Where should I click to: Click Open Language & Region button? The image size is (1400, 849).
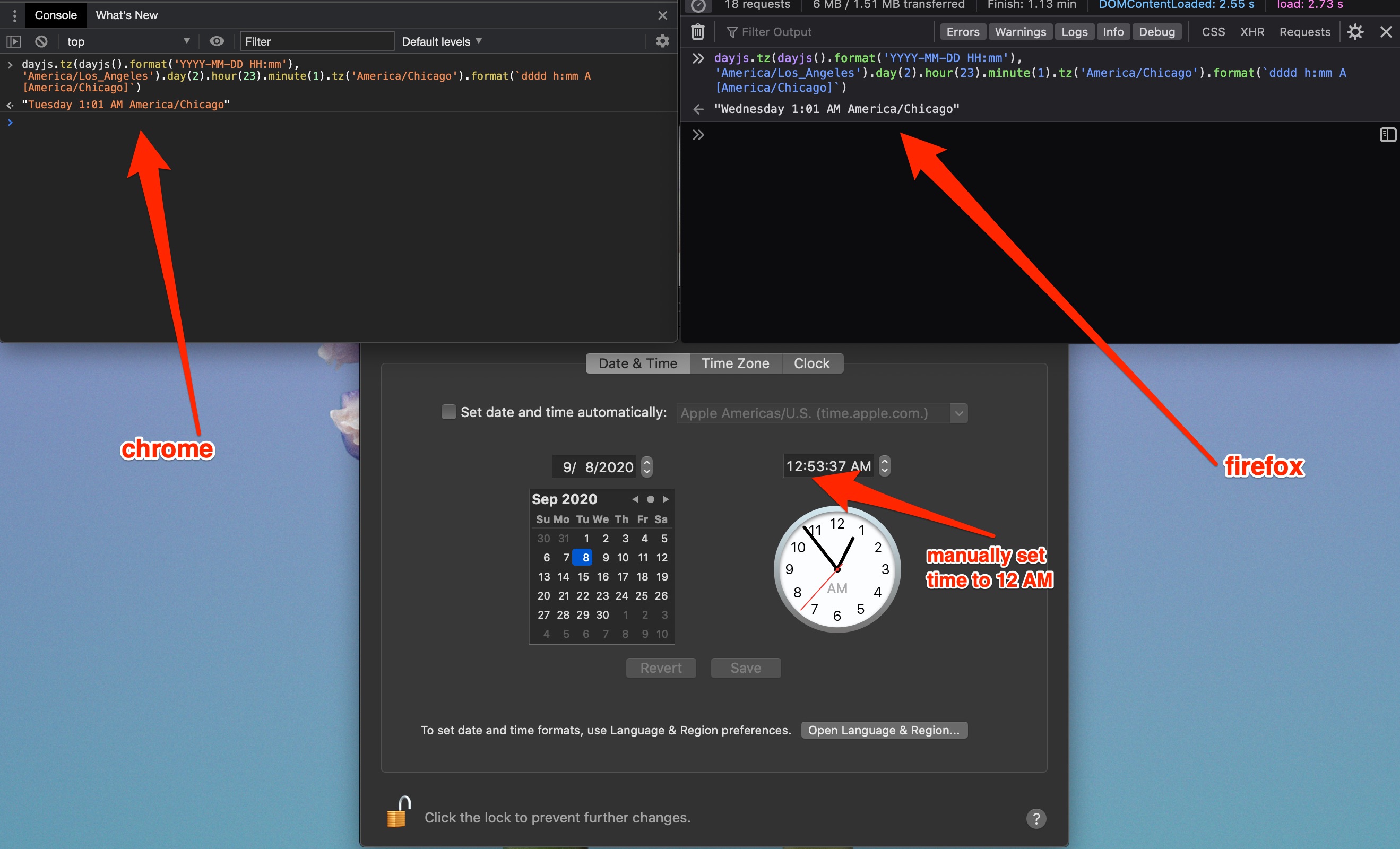(884, 730)
